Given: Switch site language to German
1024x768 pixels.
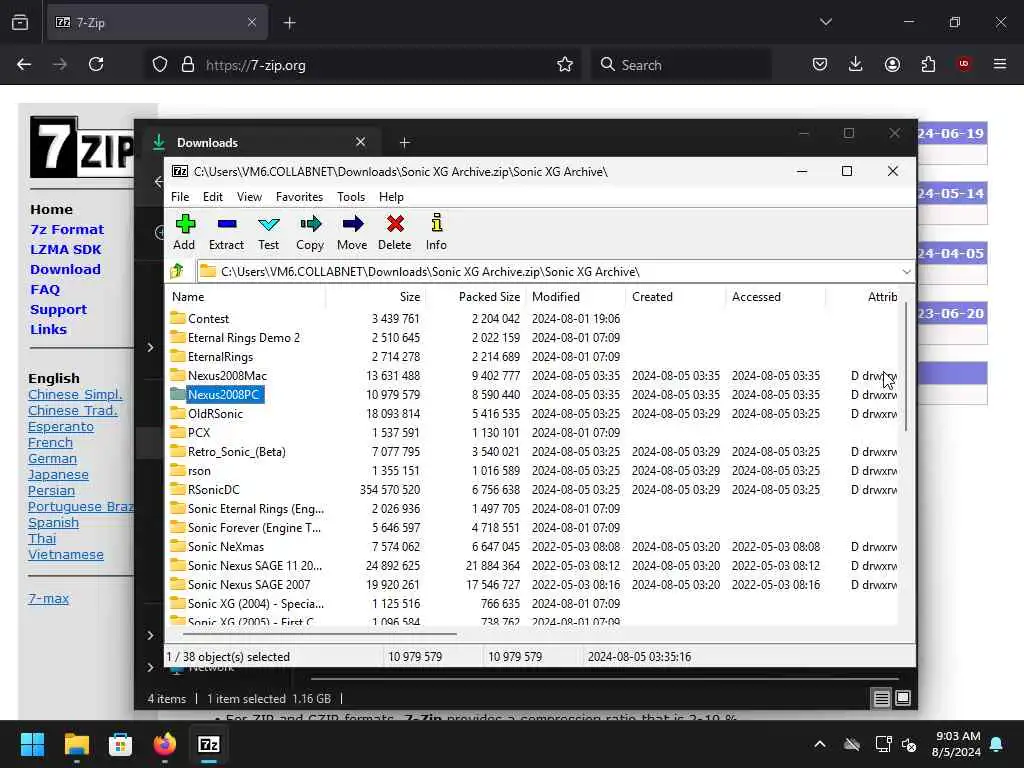Looking at the screenshot, I should click(x=52, y=458).
